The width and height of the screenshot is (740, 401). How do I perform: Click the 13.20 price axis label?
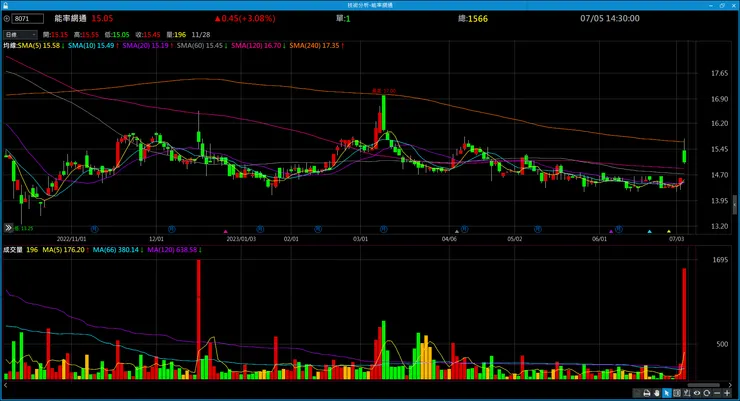click(719, 226)
